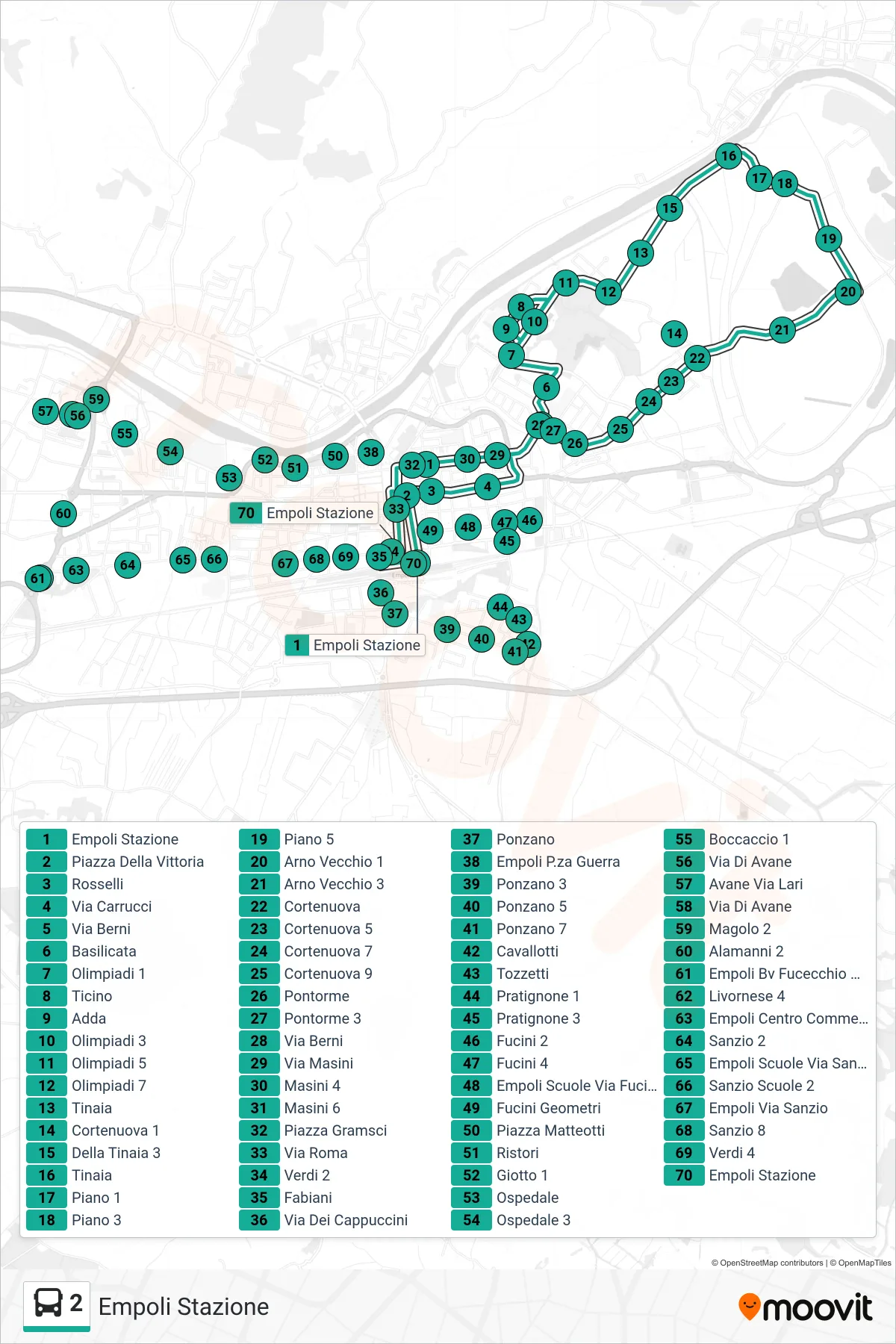Click stop marker 16 on the map
The height and width of the screenshot is (1344, 896).
pos(729,156)
